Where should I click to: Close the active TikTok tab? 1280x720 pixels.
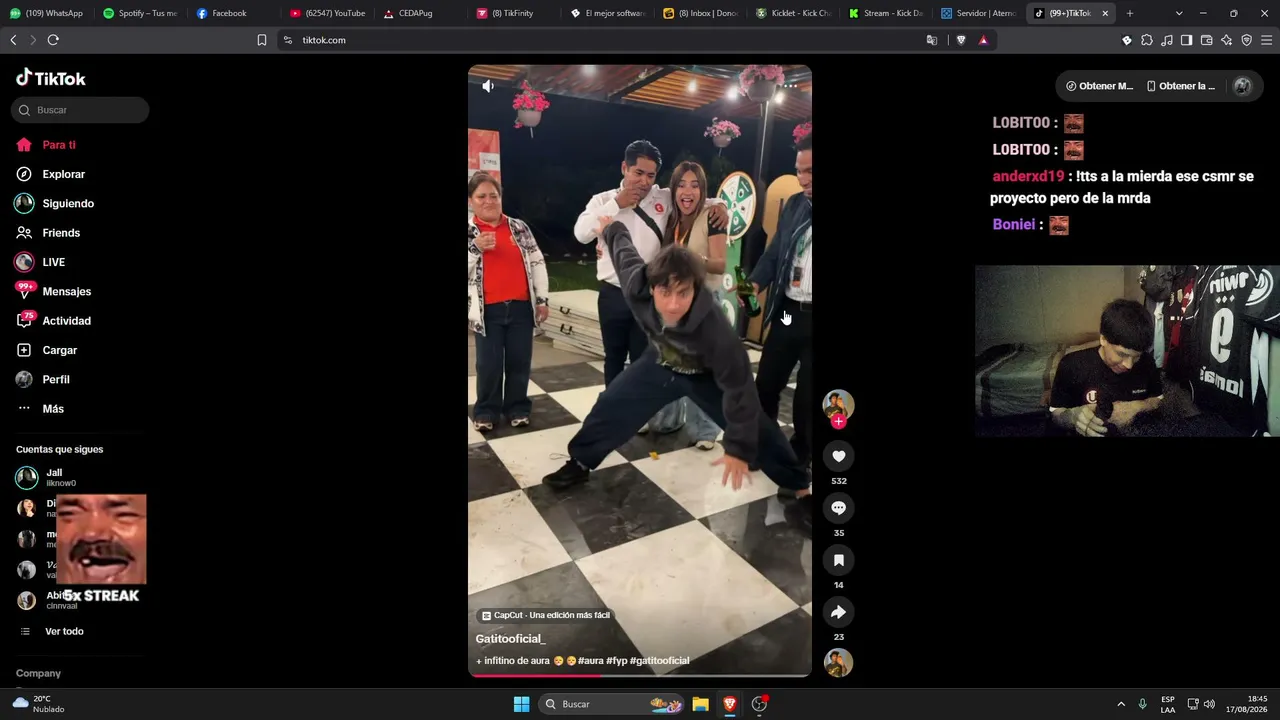tap(1105, 13)
